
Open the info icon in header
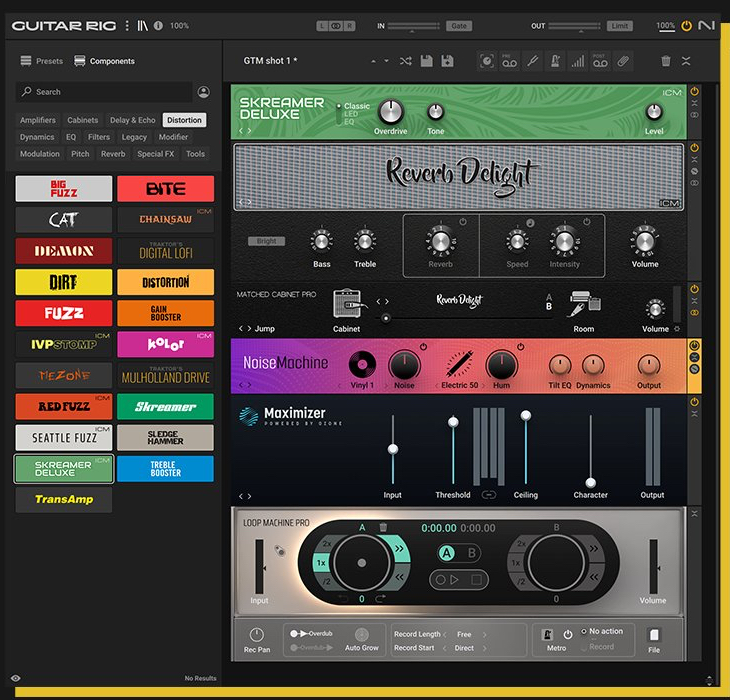tap(158, 26)
